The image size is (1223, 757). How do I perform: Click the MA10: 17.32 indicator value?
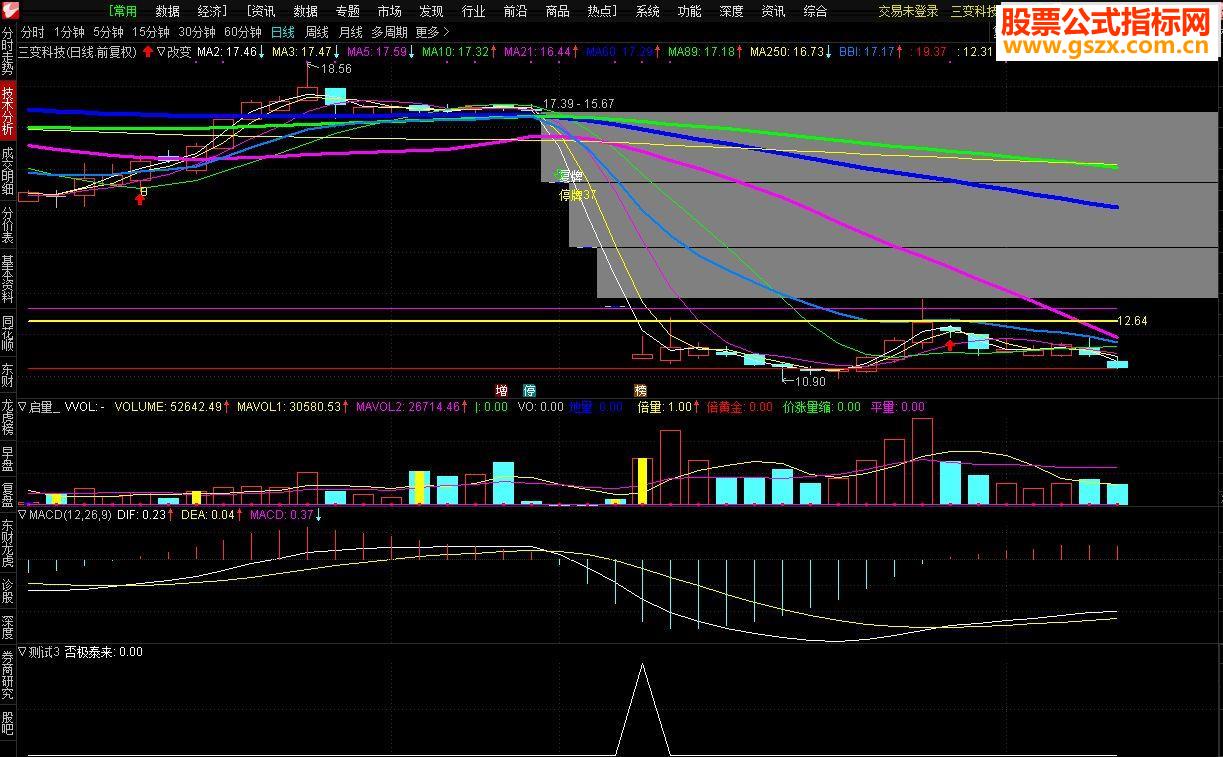tap(456, 51)
